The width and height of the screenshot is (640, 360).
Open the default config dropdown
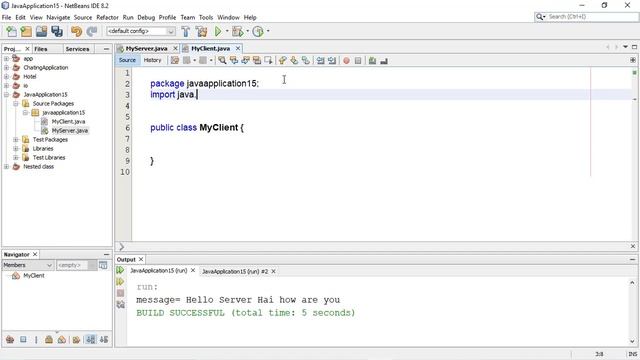pyautogui.click(x=141, y=31)
